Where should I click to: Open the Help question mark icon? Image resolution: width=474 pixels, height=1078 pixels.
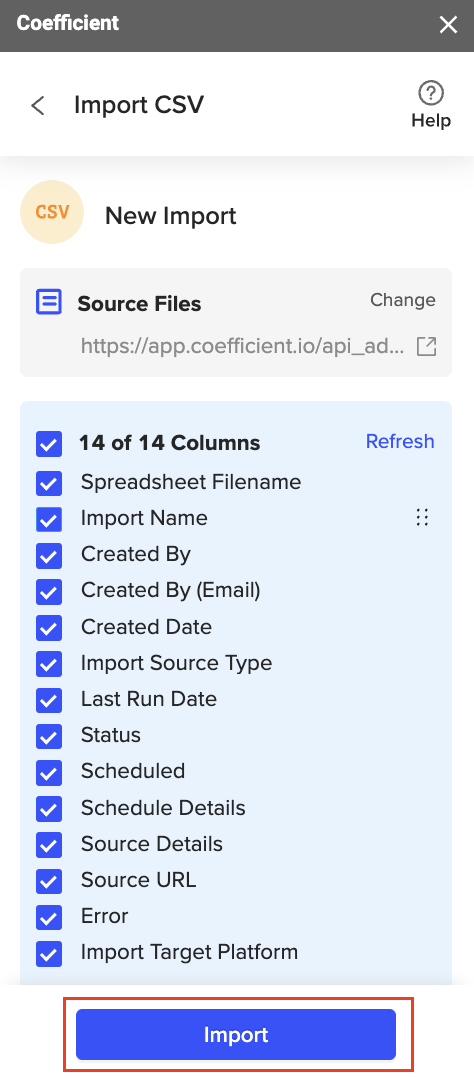[431, 93]
